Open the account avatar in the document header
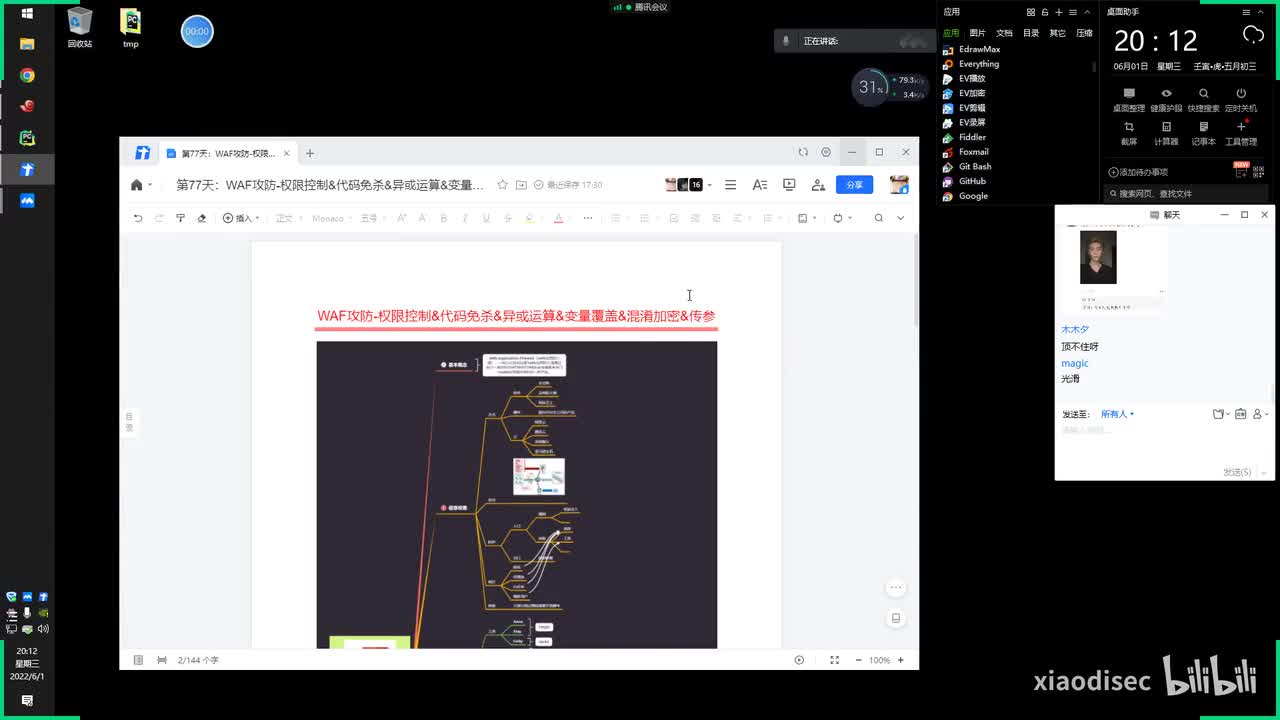 click(899, 185)
